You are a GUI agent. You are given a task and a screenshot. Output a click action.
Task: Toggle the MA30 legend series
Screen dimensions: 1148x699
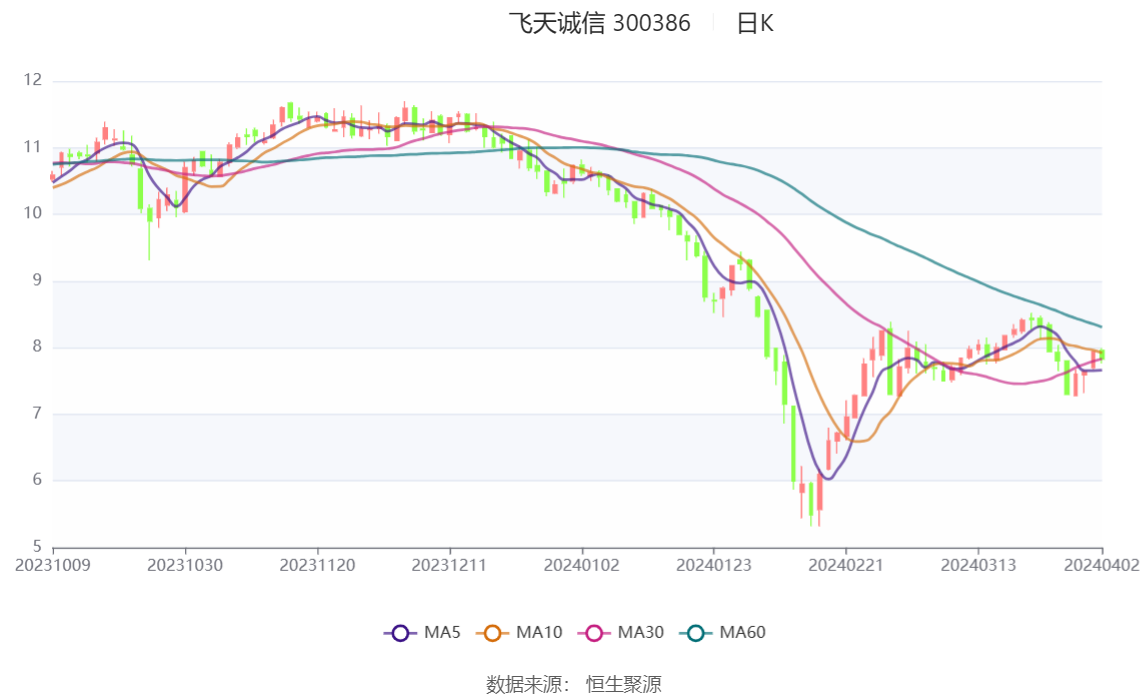pyautogui.click(x=621, y=632)
